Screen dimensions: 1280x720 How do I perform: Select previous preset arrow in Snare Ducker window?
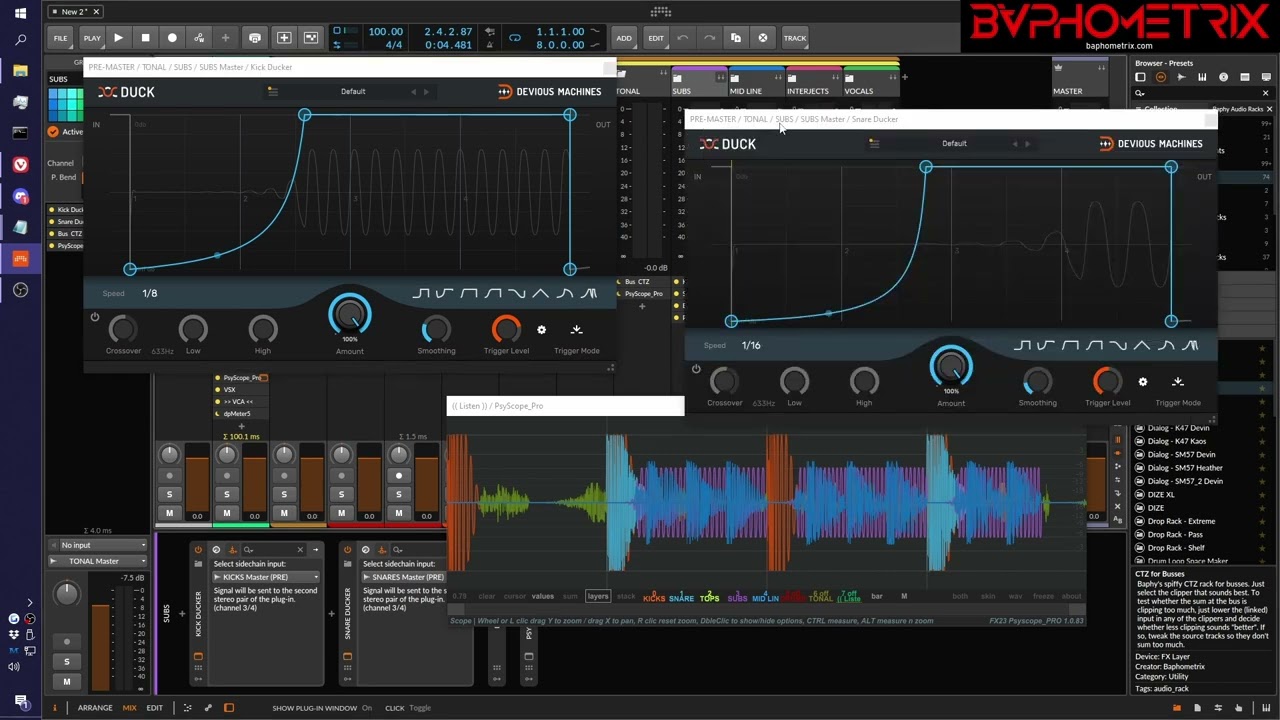pyautogui.click(x=1014, y=144)
